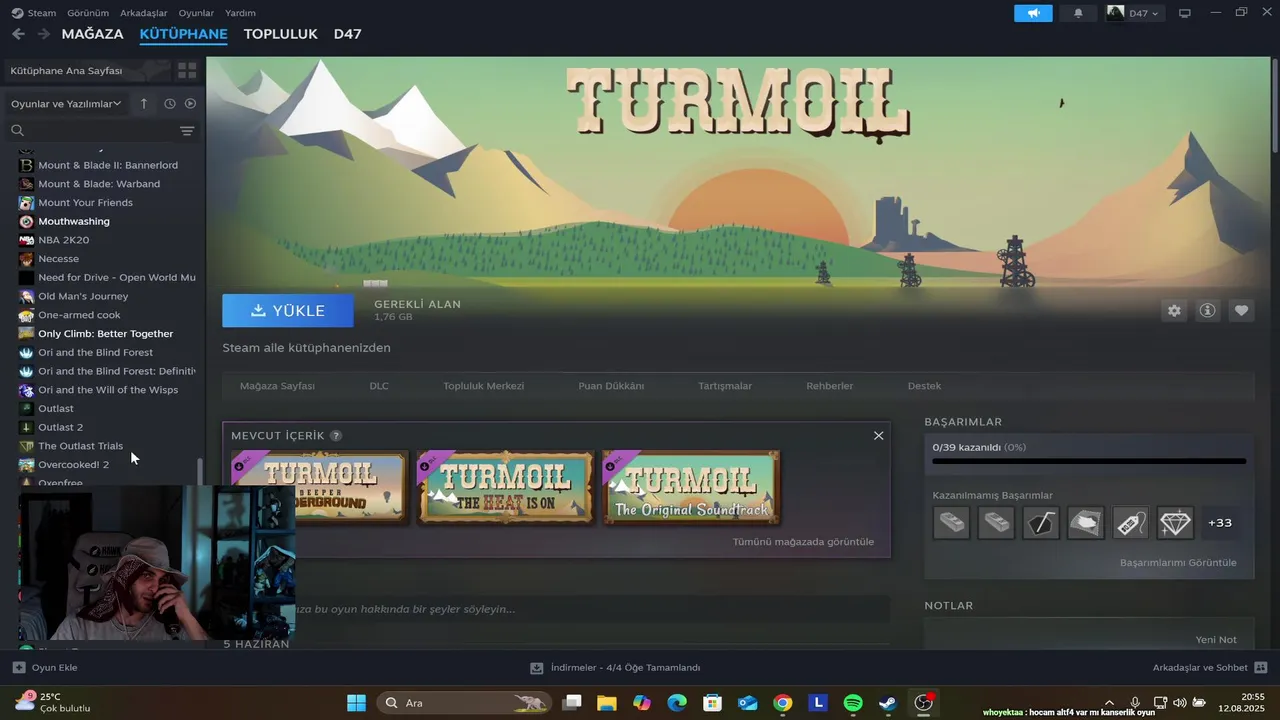The image size is (1280, 720).
Task: Open the Görünüm menu
Action: 88,13
